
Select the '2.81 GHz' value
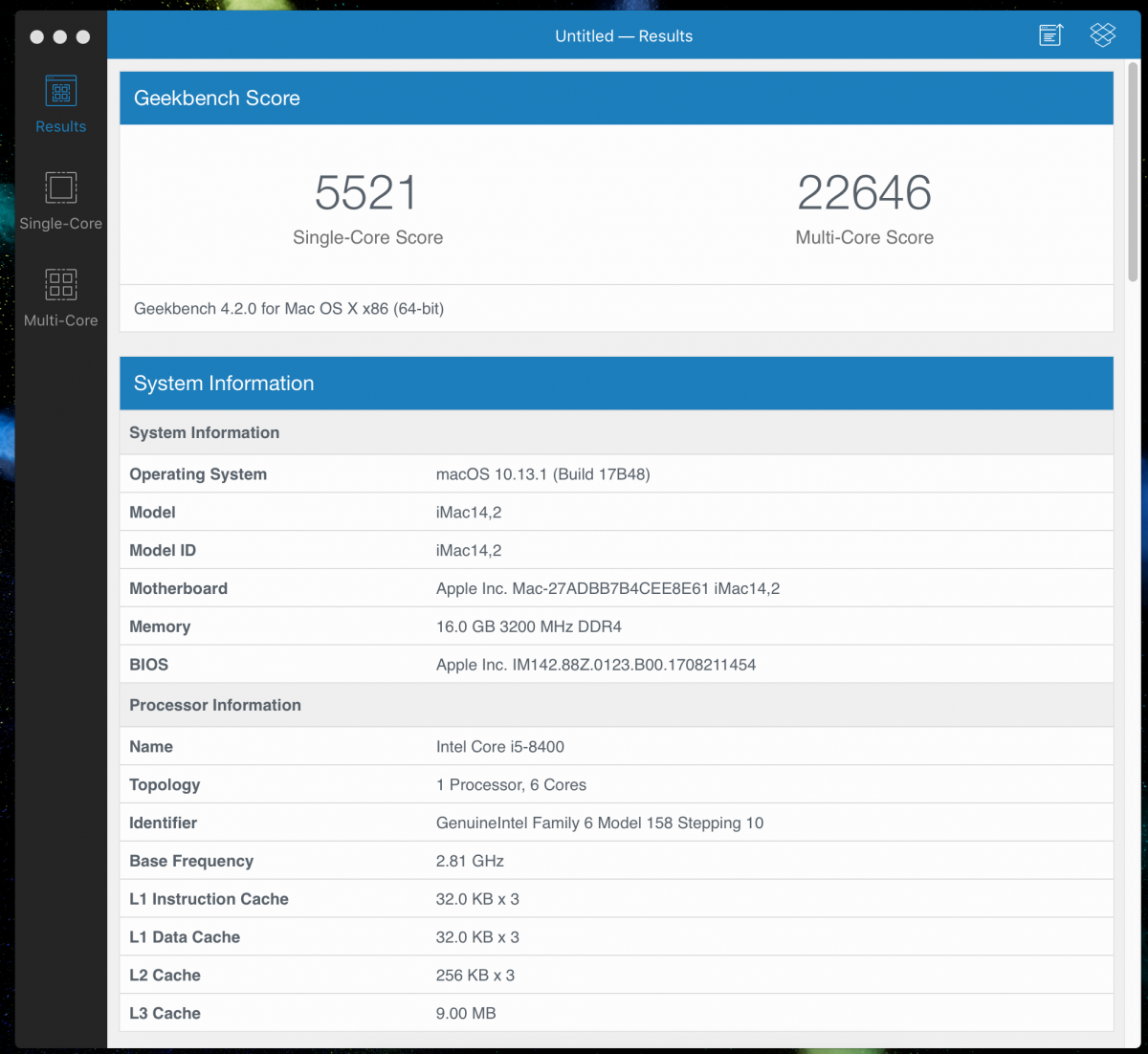(470, 862)
